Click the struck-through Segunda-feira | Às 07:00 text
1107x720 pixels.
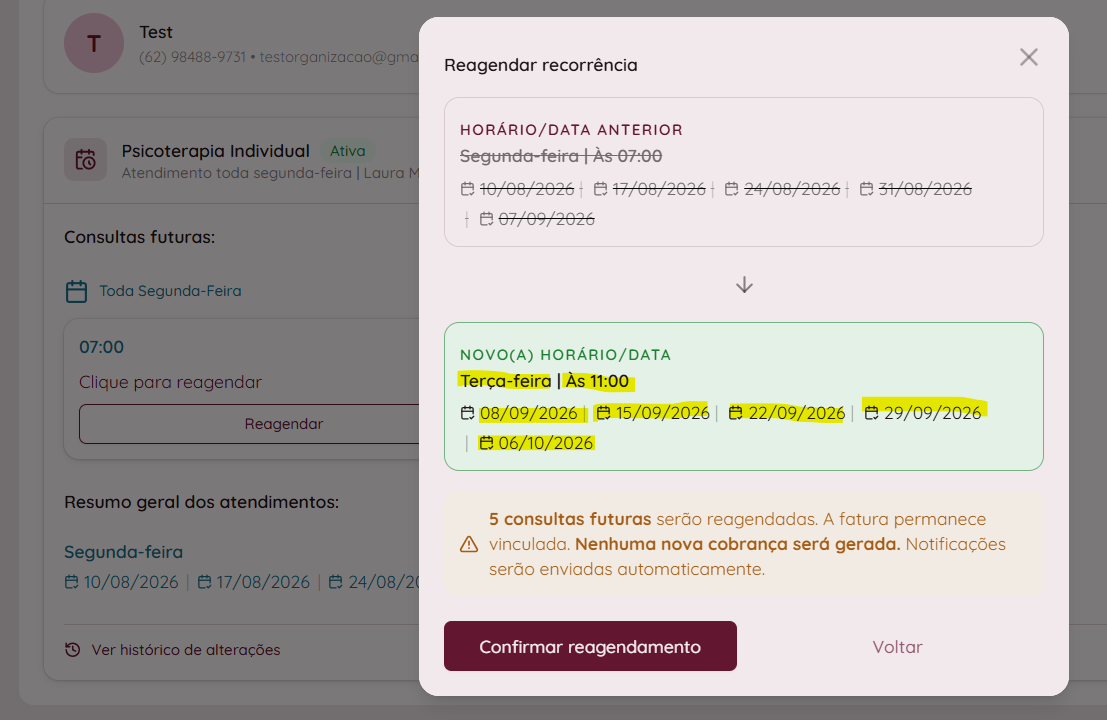click(561, 156)
